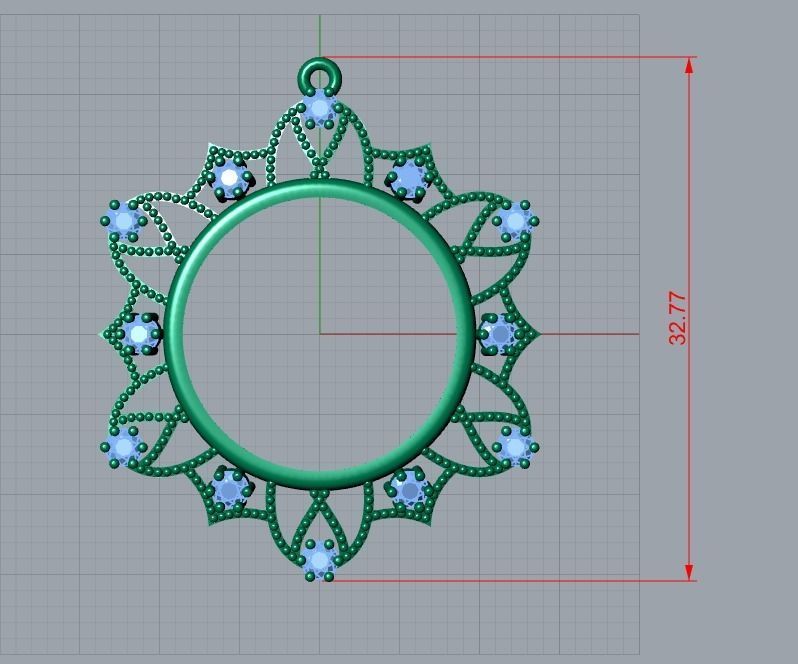Pick the far upper-left corner gemstone
The image size is (798, 664).
[124, 221]
